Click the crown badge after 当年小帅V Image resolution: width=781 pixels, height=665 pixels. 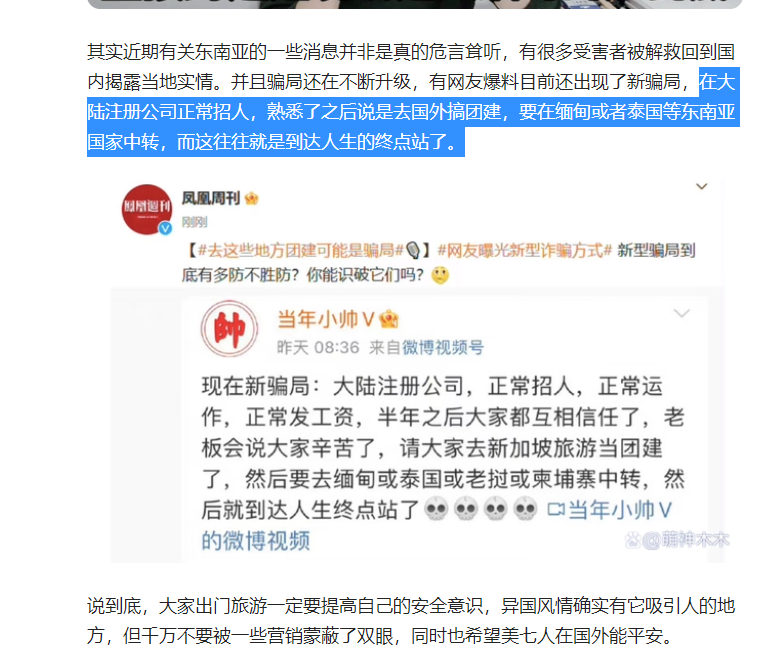389,319
